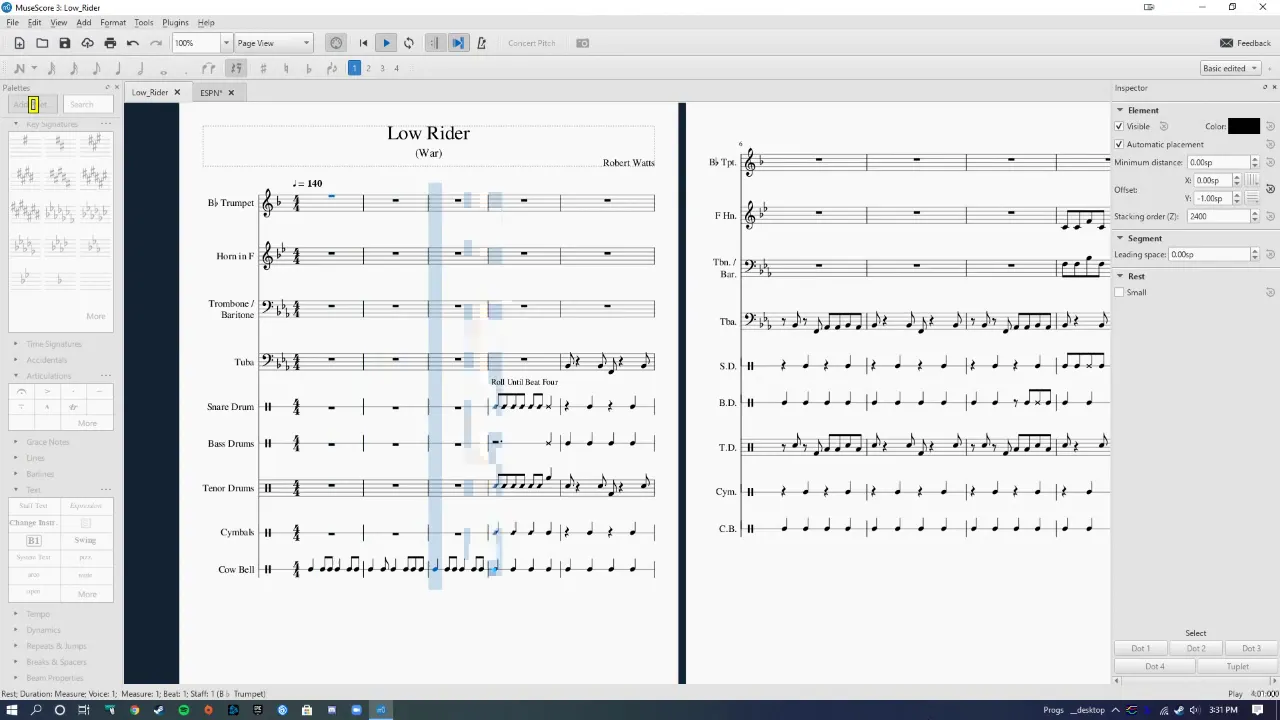
Task: Save the score using the disk icon
Action: click(65, 43)
